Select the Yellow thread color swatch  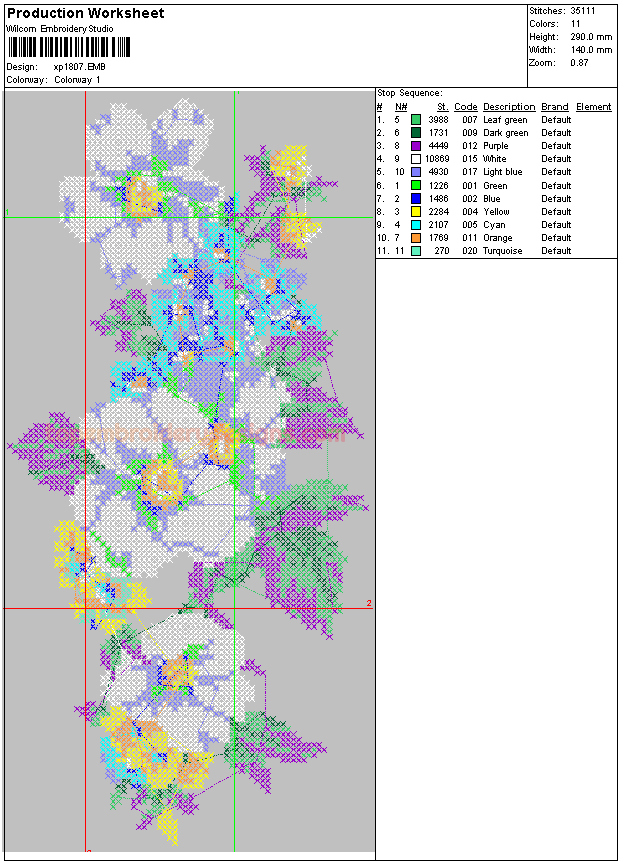(x=416, y=212)
